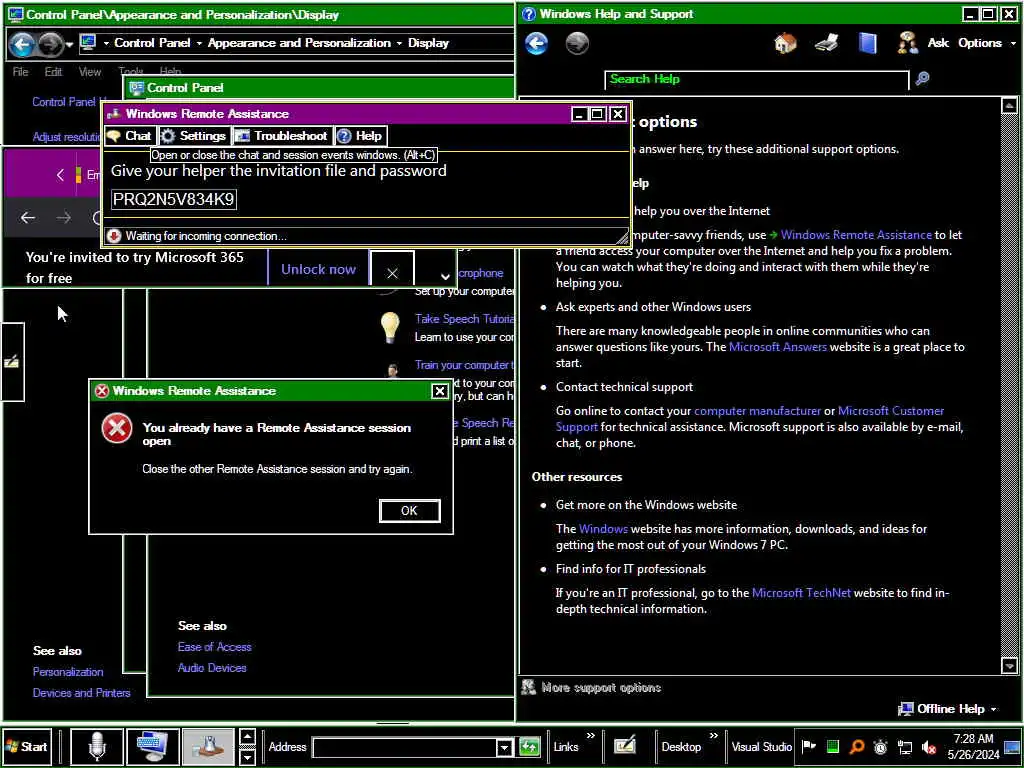The height and width of the screenshot is (768, 1024).
Task: Follow the computer manufacturer link
Action: [x=757, y=411]
